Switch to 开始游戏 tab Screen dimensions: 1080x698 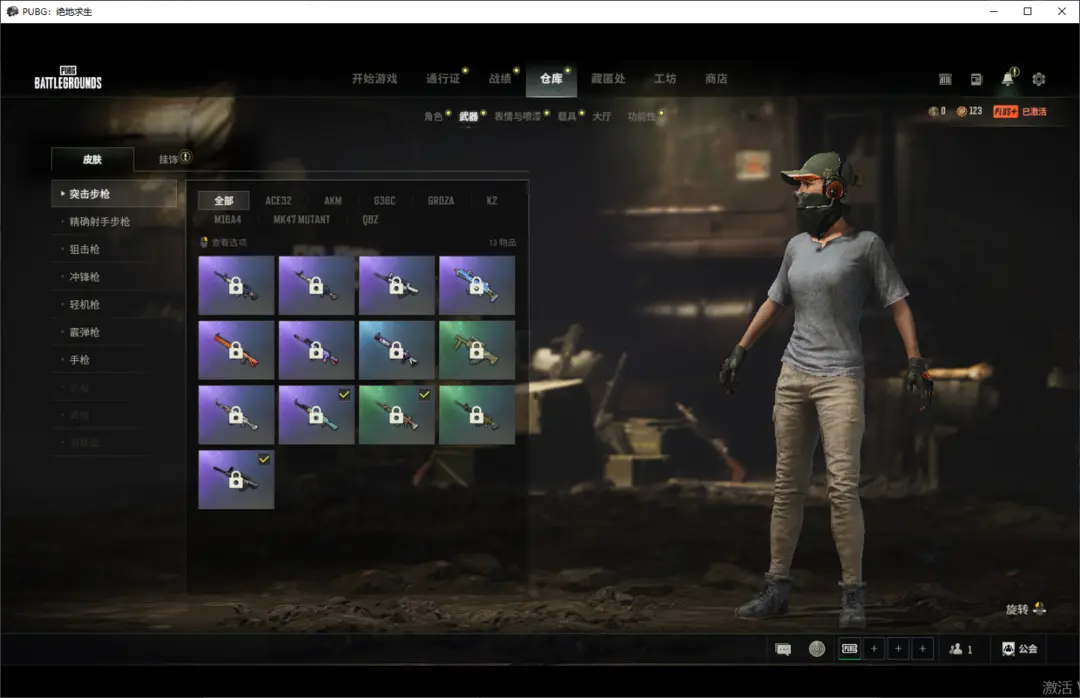point(375,79)
